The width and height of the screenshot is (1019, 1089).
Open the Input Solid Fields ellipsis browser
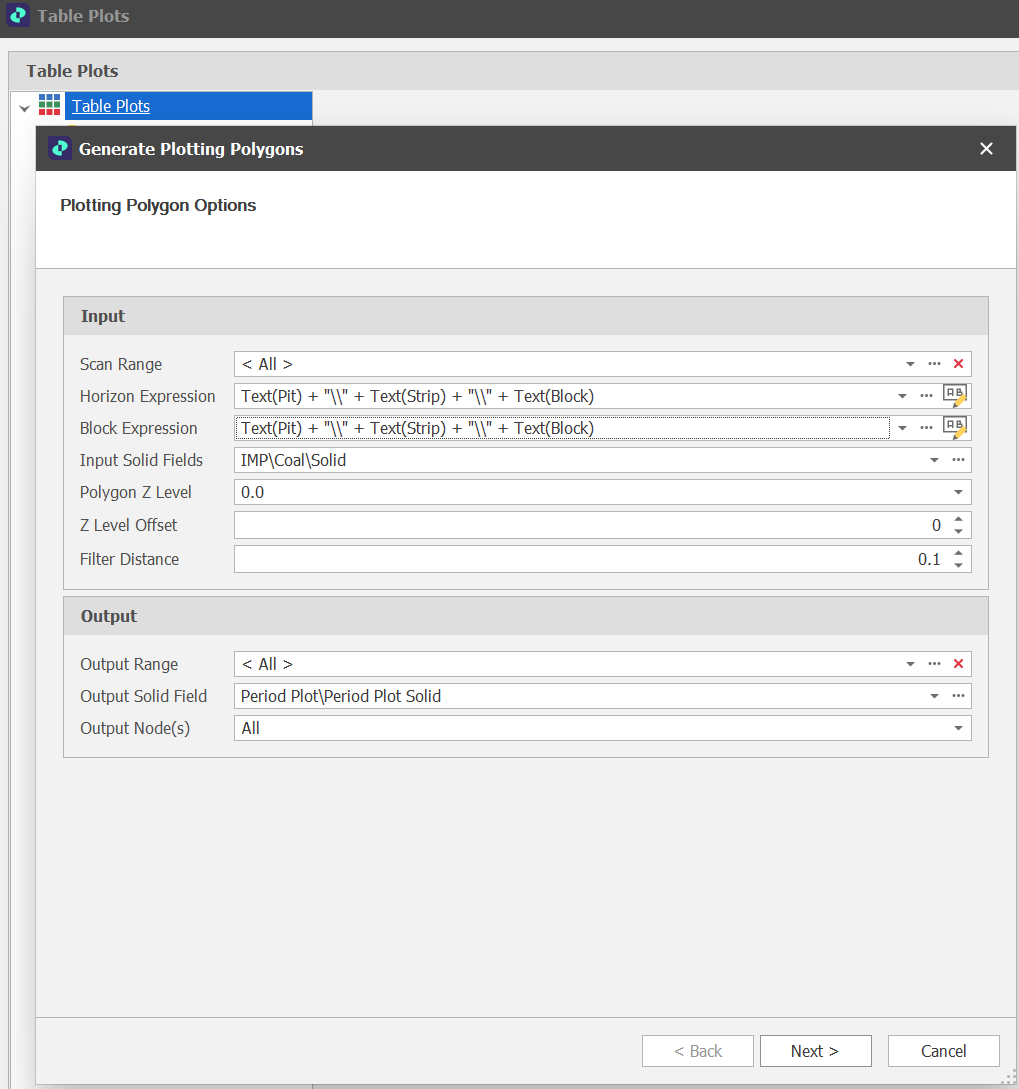[957, 460]
